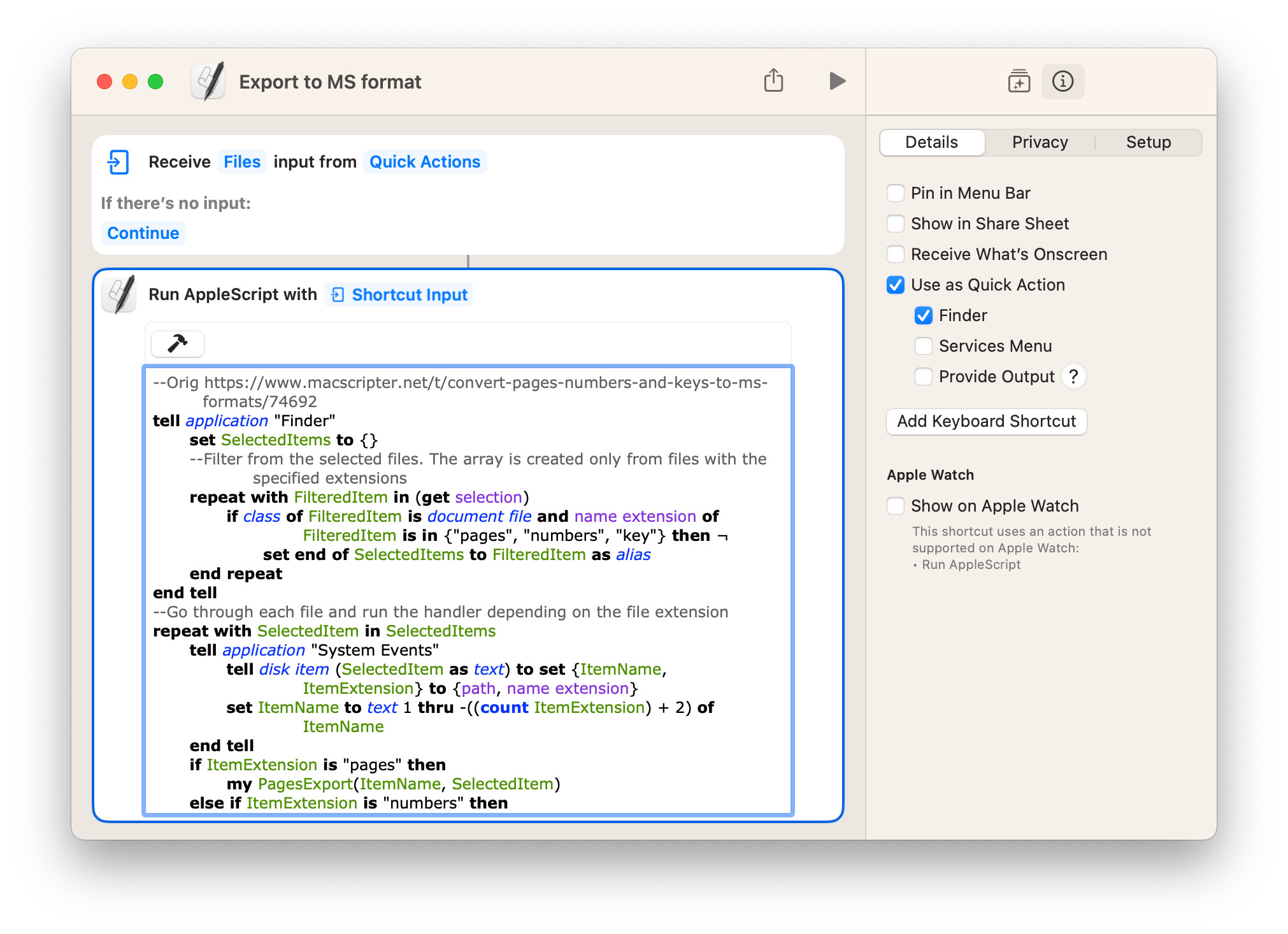
Task: Open Provide Output help question mark
Action: pyautogui.click(x=1073, y=377)
